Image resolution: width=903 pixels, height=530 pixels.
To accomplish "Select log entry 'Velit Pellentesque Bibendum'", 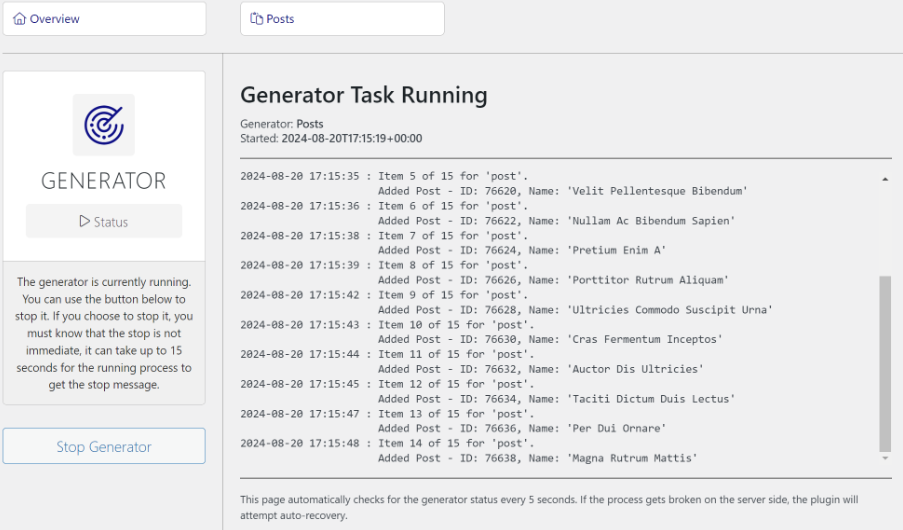I will pyautogui.click(x=563, y=191).
